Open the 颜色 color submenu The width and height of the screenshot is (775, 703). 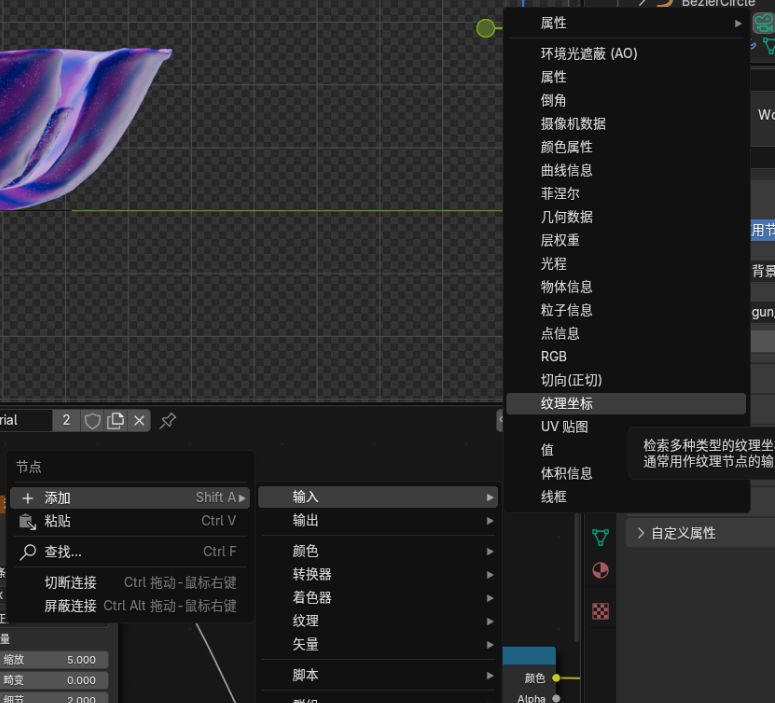click(378, 551)
